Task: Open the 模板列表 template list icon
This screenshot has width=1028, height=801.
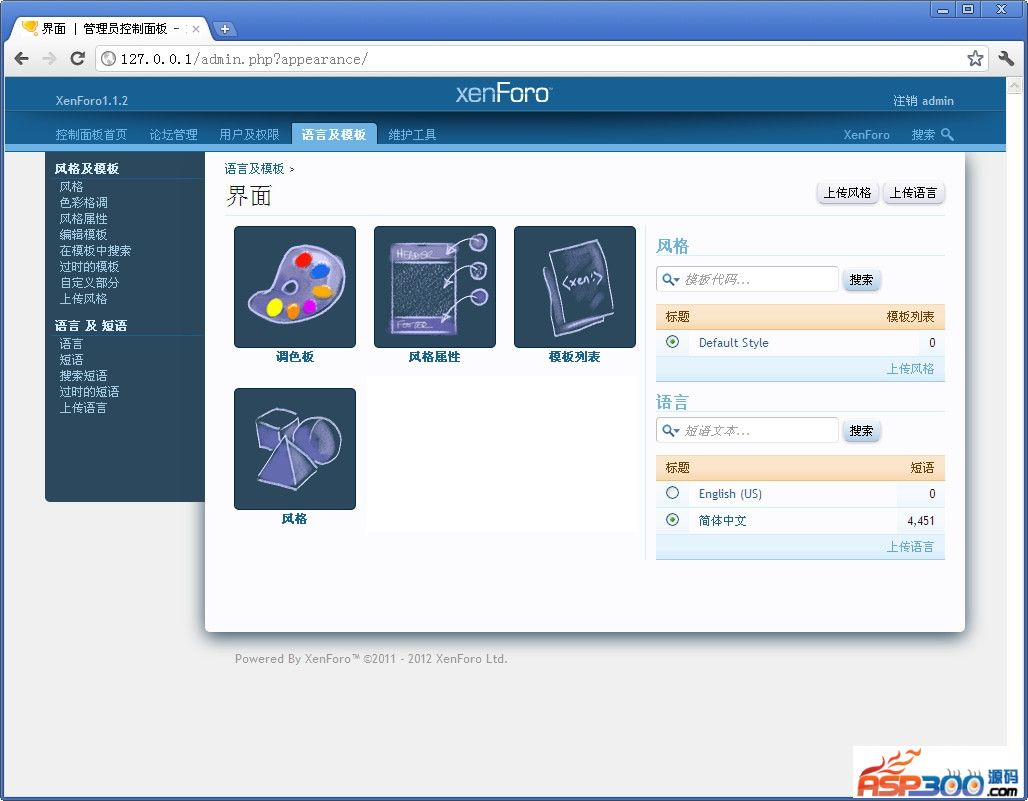Action: tap(575, 287)
